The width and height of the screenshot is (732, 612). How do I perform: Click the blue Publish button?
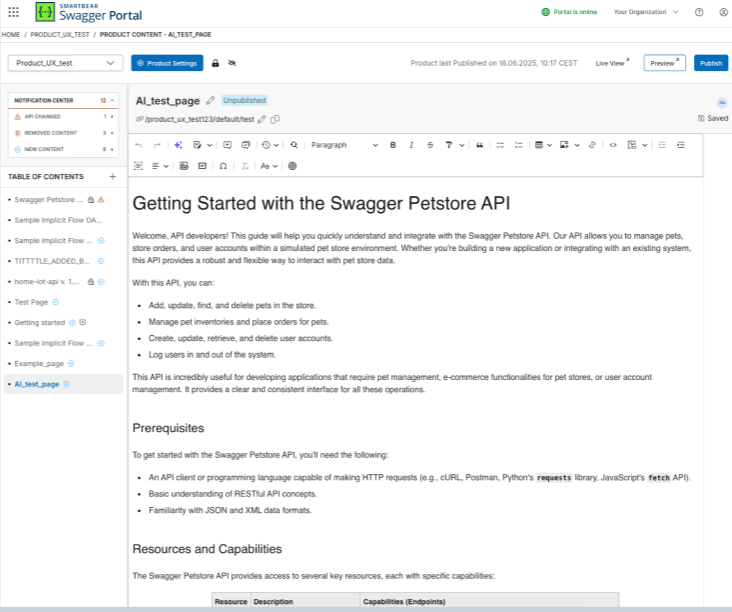(x=711, y=63)
